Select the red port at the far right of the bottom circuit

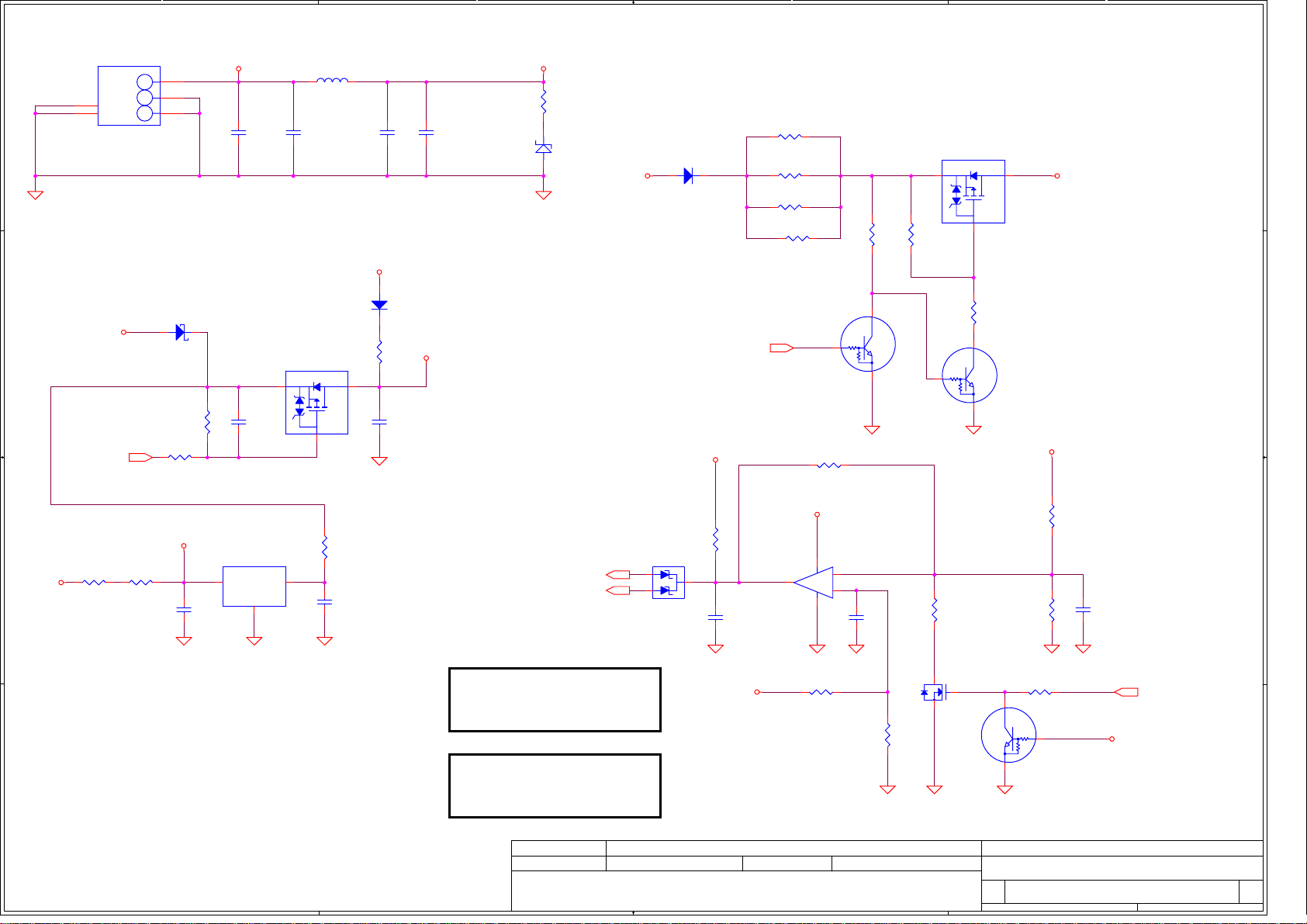pyautogui.click(x=1126, y=692)
